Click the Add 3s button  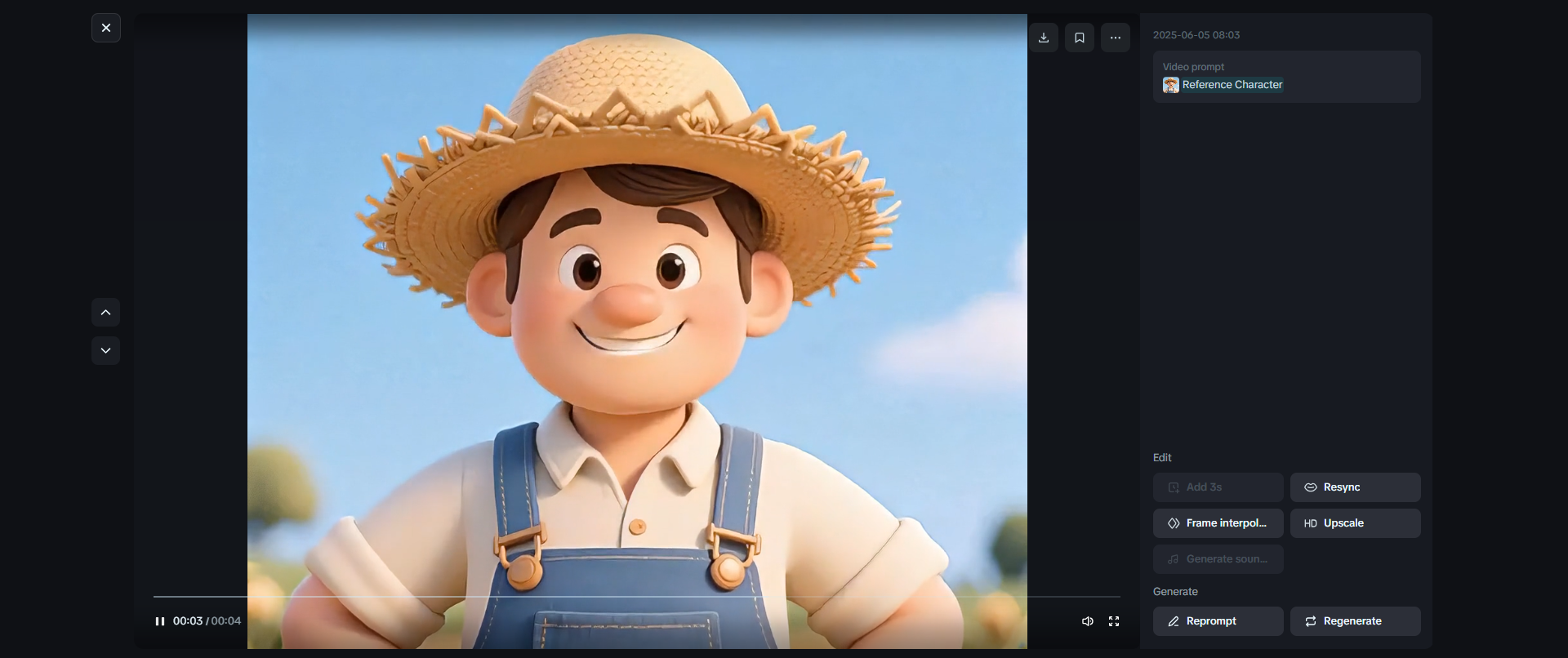(1218, 487)
